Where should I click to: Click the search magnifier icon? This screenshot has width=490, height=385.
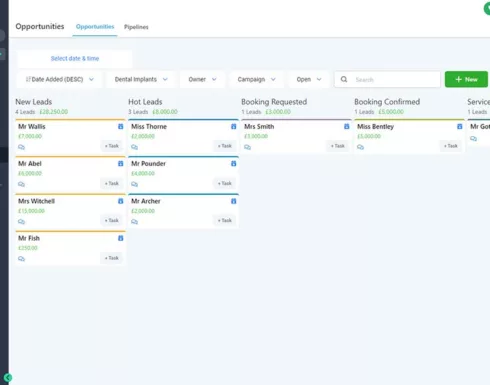click(344, 79)
